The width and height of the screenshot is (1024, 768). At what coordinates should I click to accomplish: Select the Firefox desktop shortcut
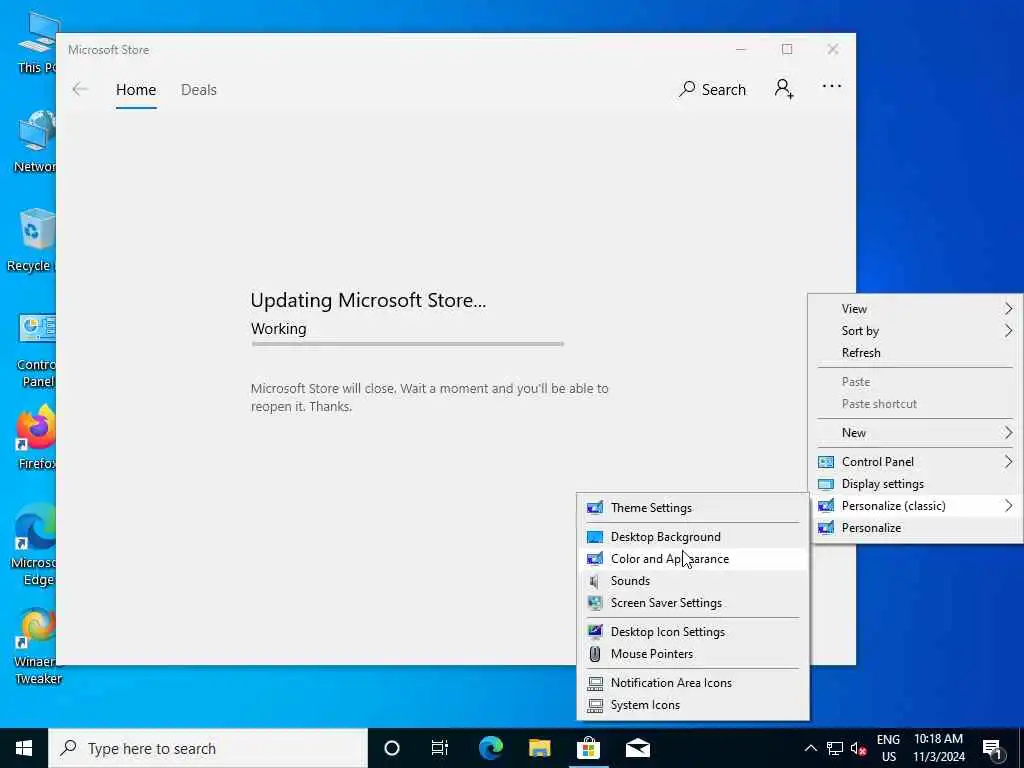tap(36, 438)
